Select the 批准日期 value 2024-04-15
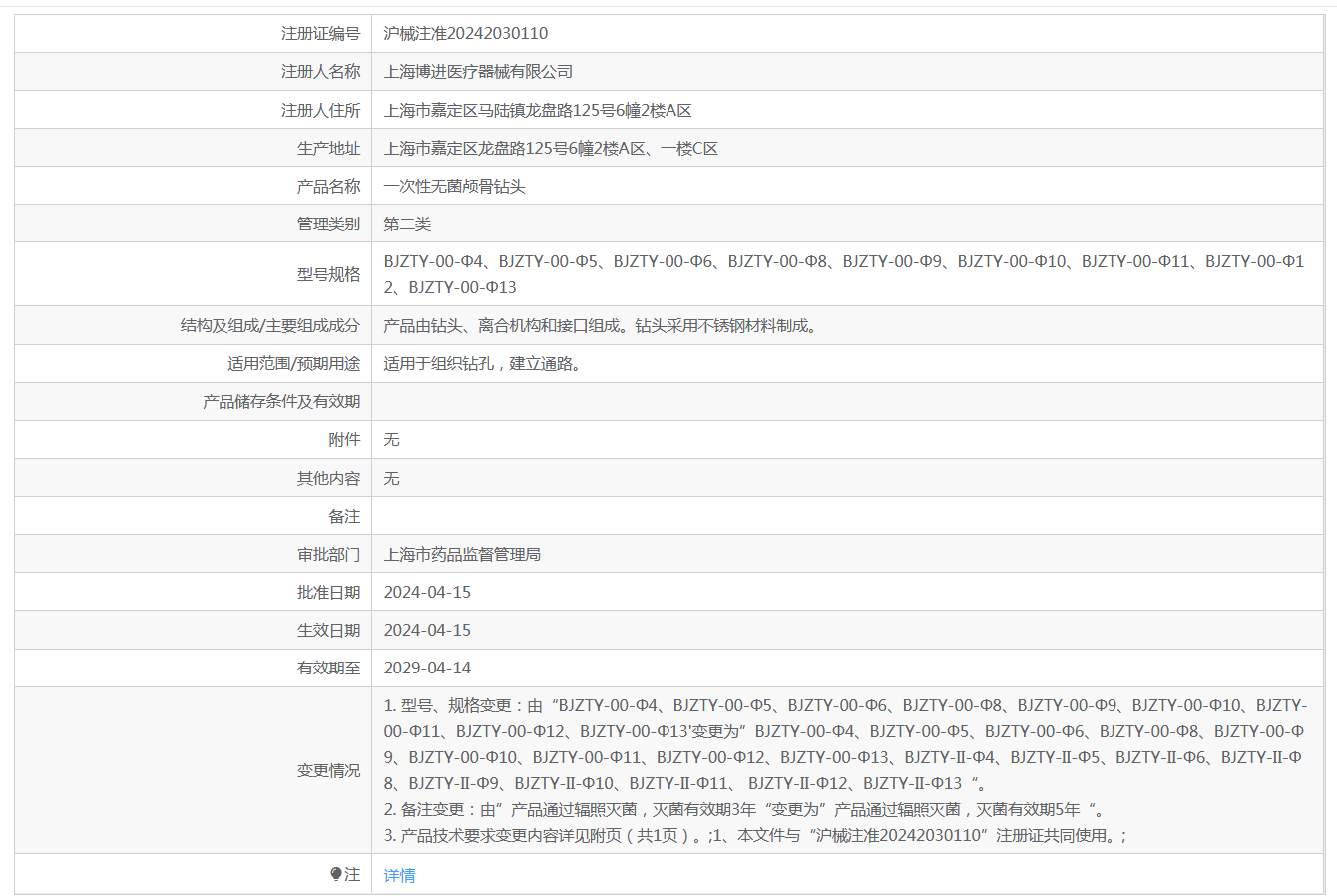This screenshot has height=896, width=1337. point(427,592)
